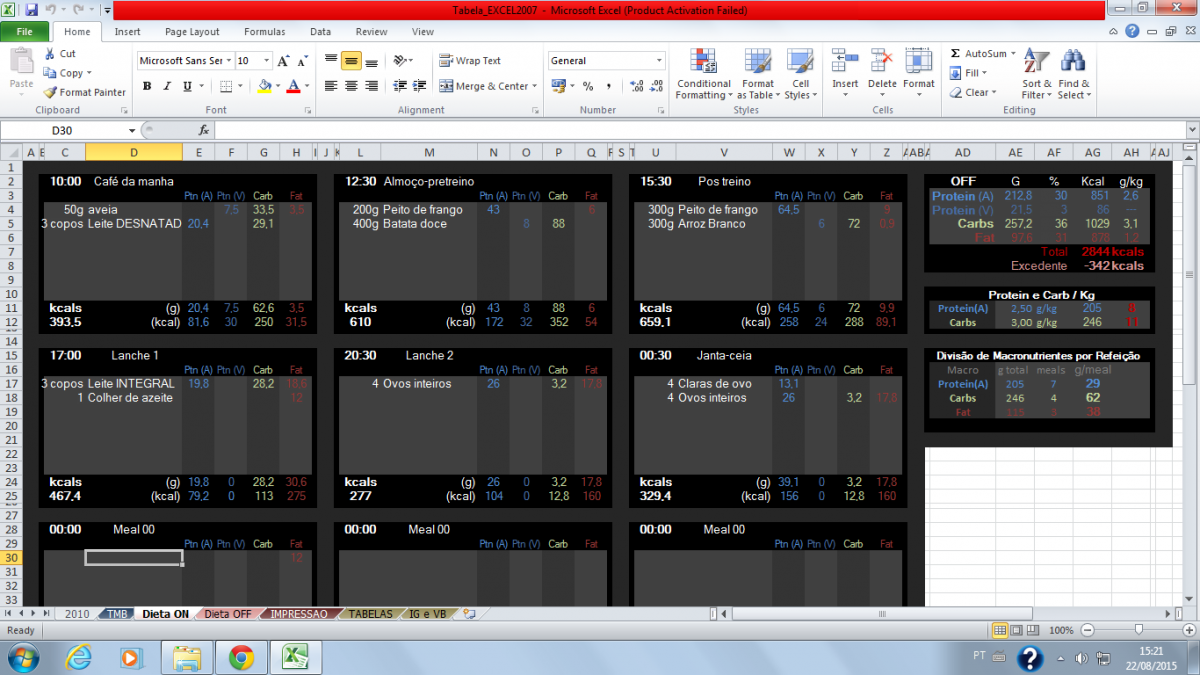1200x675 pixels.
Task: Launch Google Chrome from the taskbar
Action: 240,657
